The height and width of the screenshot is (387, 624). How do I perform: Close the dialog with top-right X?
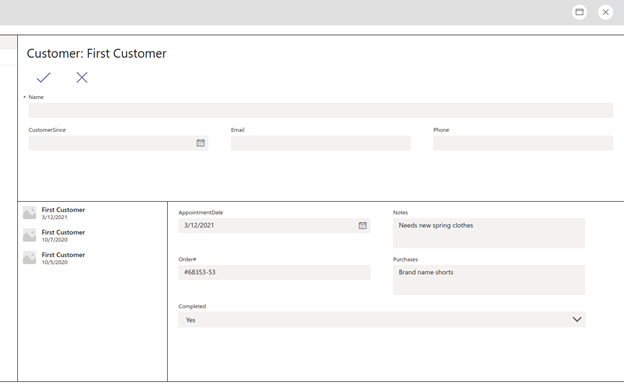point(606,12)
